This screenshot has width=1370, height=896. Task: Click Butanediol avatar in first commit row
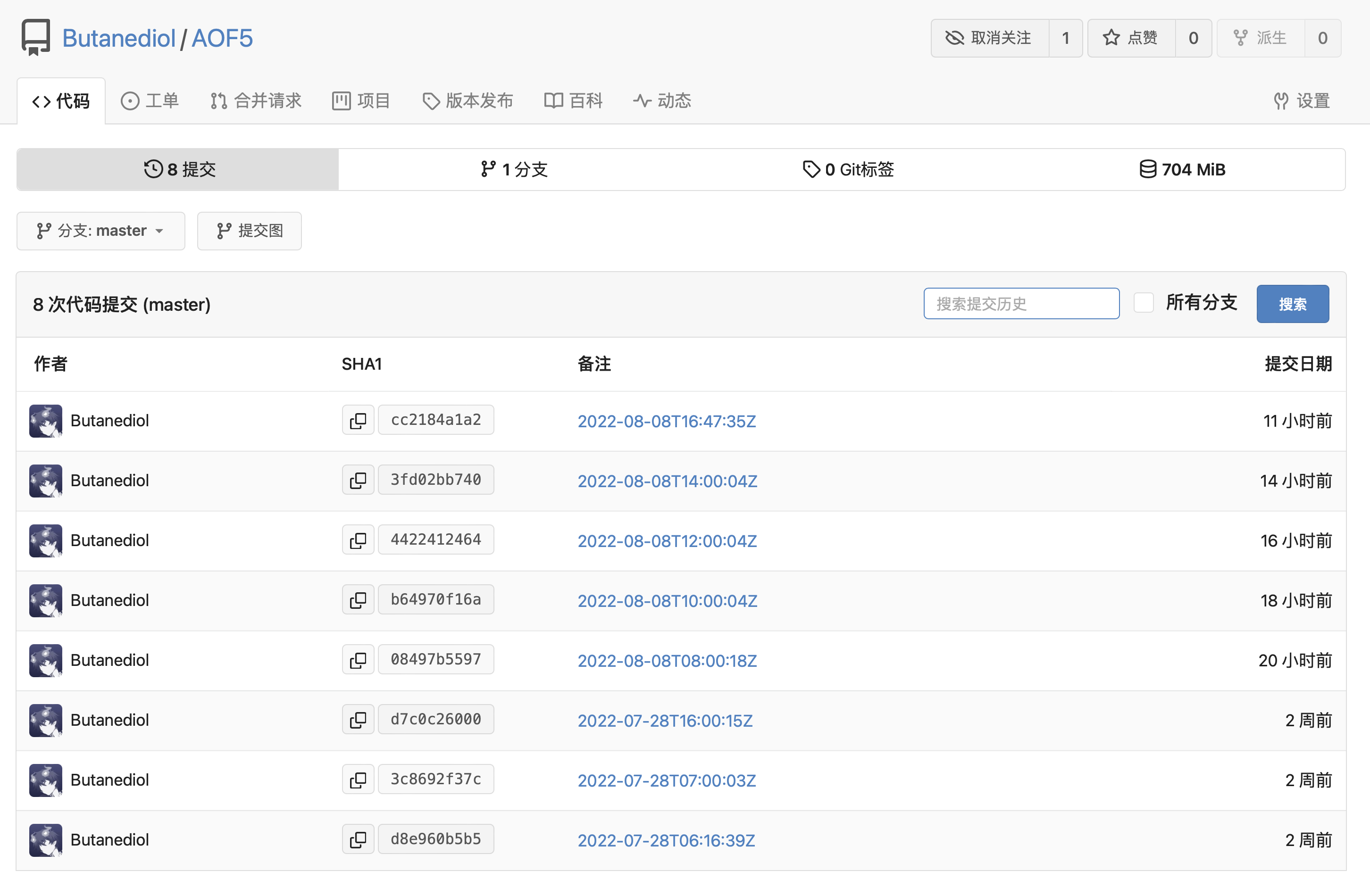tap(45, 421)
